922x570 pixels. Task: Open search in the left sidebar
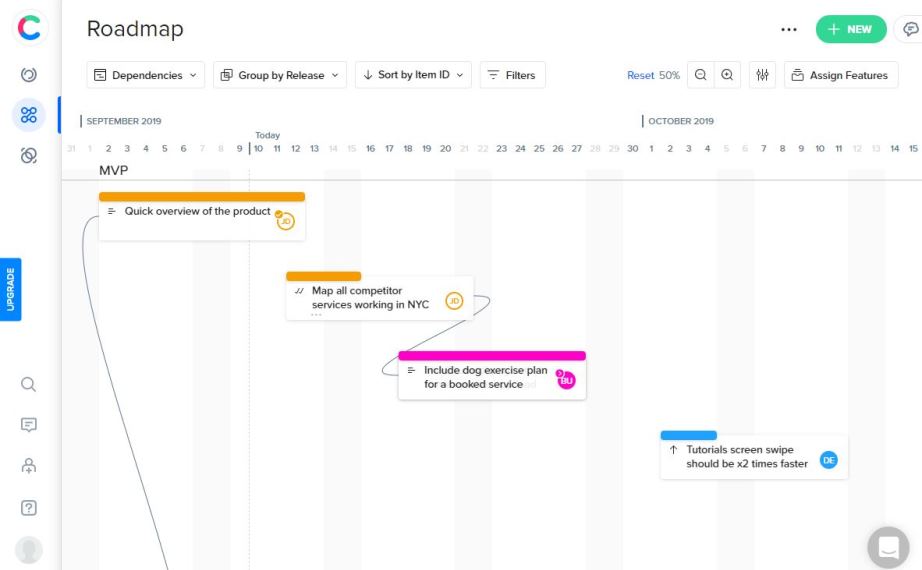click(29, 384)
